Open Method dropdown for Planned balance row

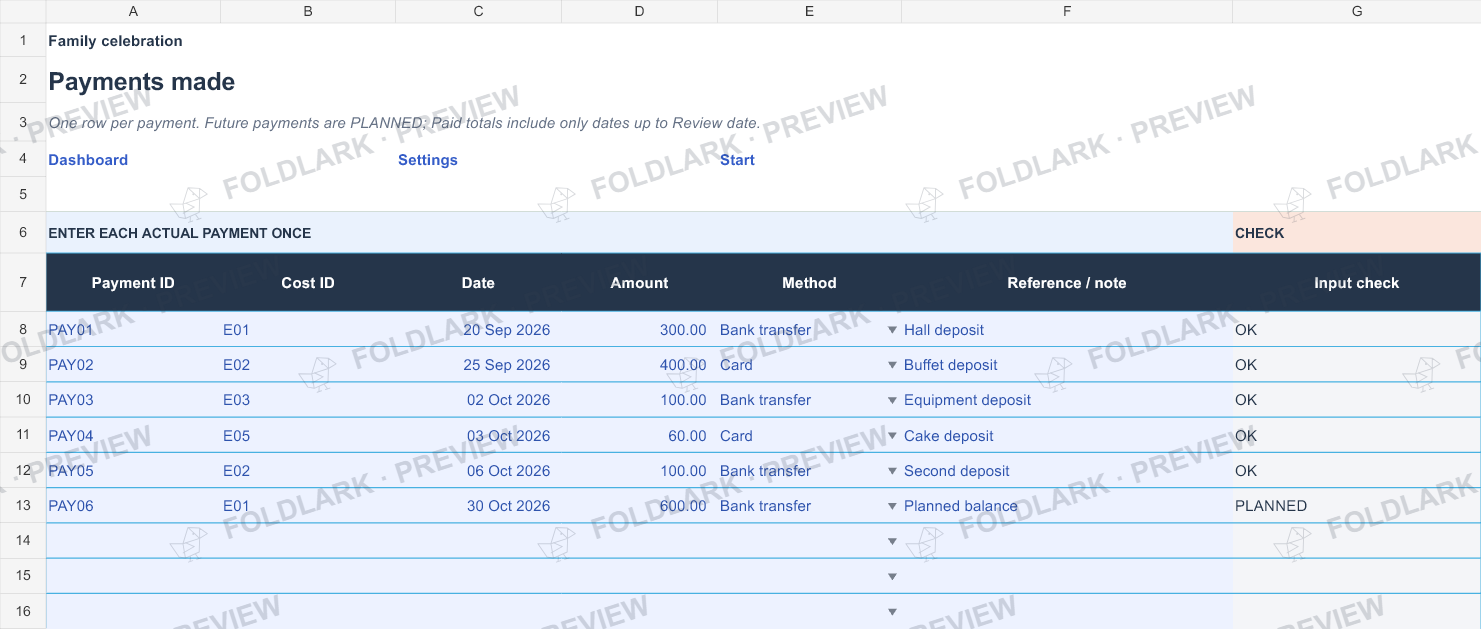(x=892, y=506)
